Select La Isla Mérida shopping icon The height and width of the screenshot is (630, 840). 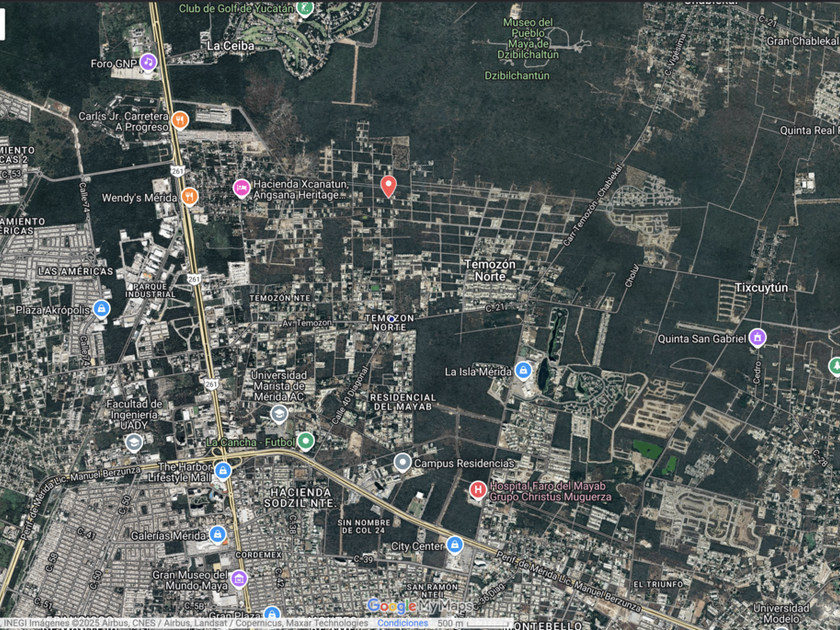pos(523,370)
